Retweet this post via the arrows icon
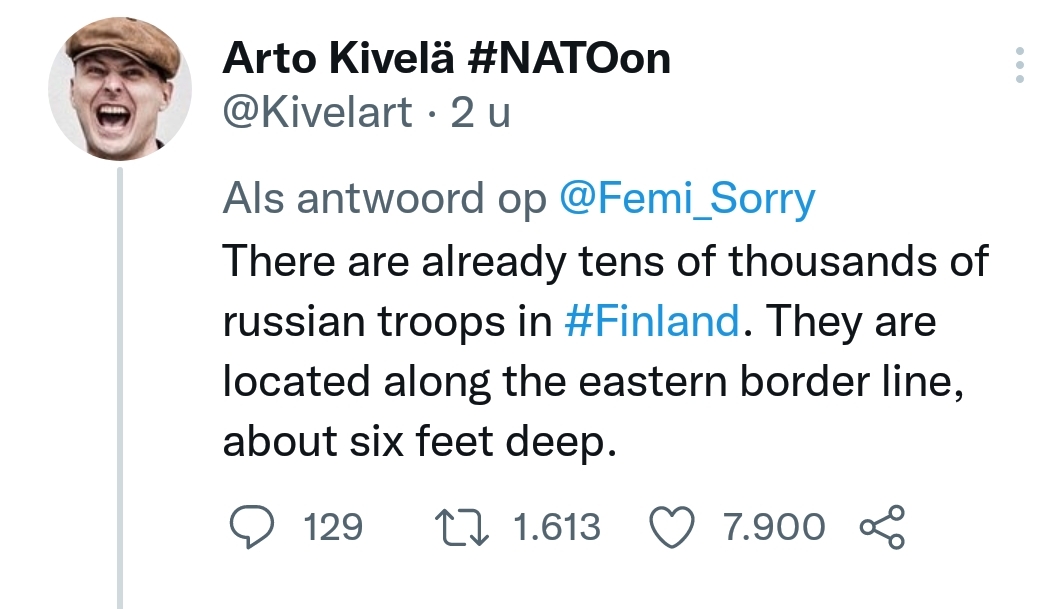The height and width of the screenshot is (609, 1059). 463,527
